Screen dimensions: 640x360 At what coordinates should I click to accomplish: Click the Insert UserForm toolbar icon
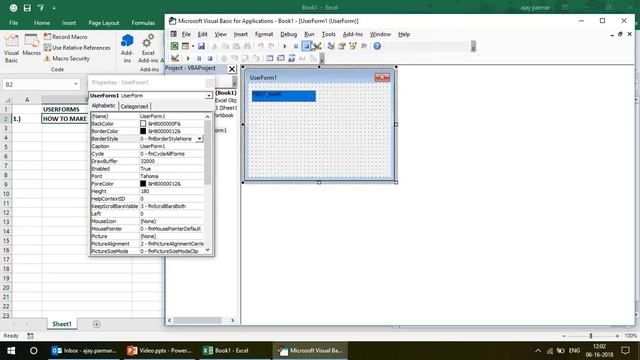point(185,46)
